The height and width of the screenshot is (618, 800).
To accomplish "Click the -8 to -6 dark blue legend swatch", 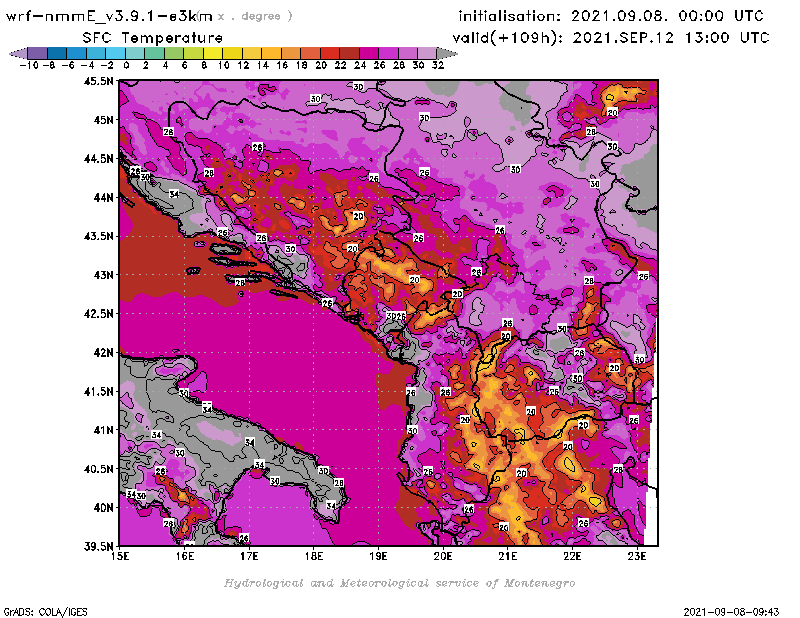I will [x=58, y=53].
